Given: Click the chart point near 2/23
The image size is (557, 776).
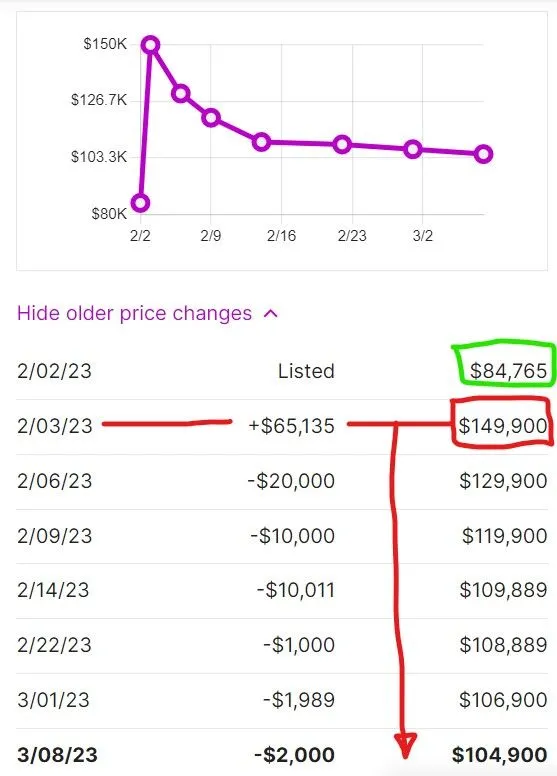Looking at the screenshot, I should 342,145.
